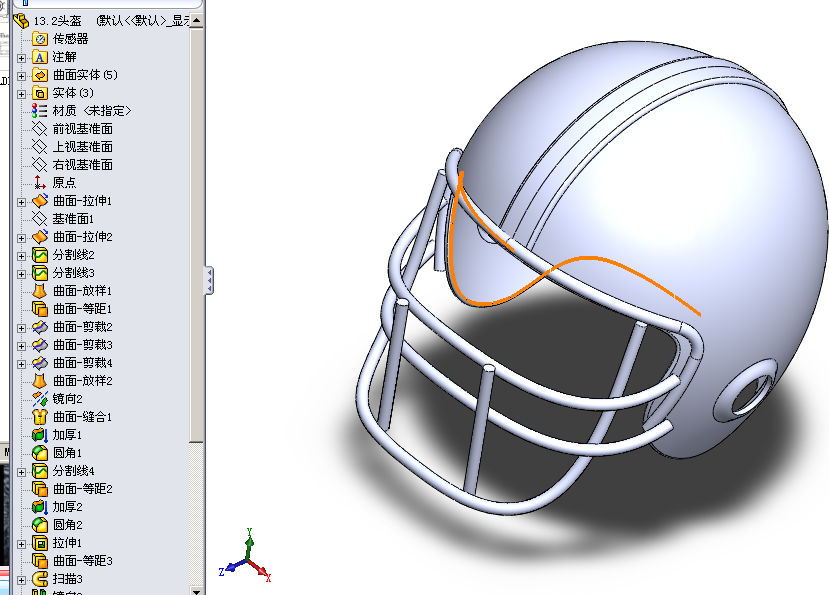Click the 基准面1 plane icon

pos(40,218)
